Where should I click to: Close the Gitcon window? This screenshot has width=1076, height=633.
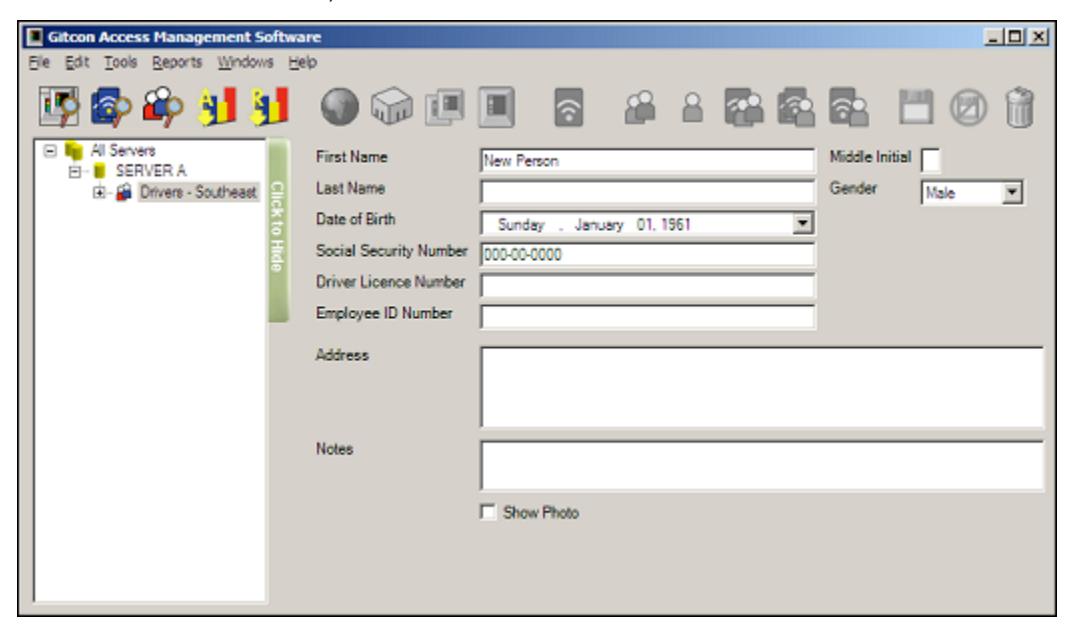click(x=1038, y=36)
